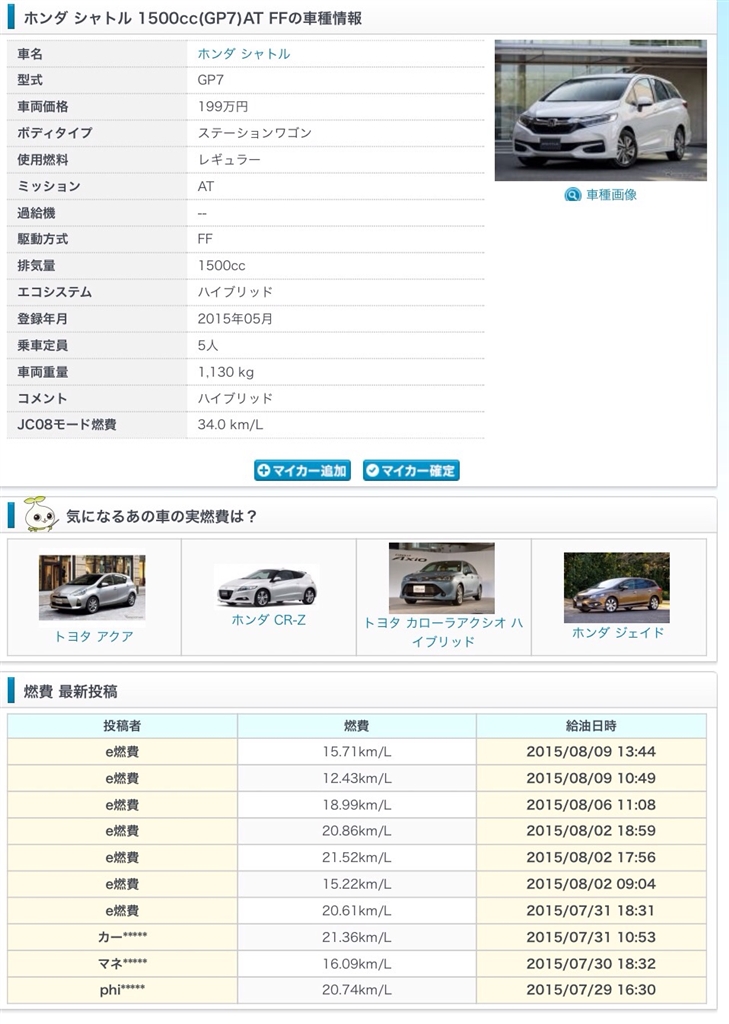Open the ホンダ シャトル car name link
729x1024 pixels.
tap(244, 54)
